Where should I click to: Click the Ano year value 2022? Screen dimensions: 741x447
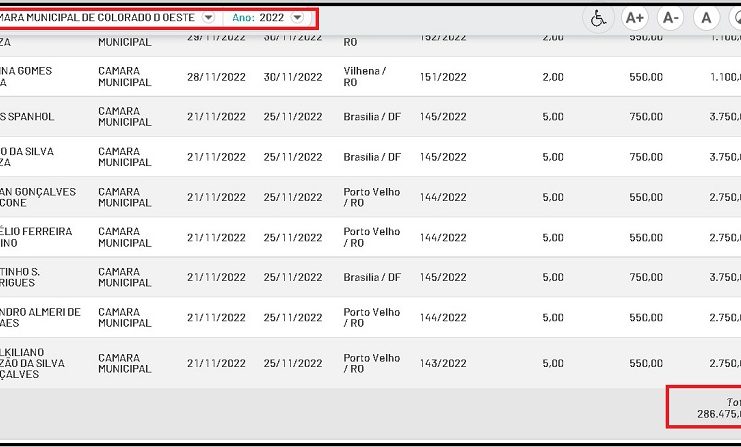[272, 18]
